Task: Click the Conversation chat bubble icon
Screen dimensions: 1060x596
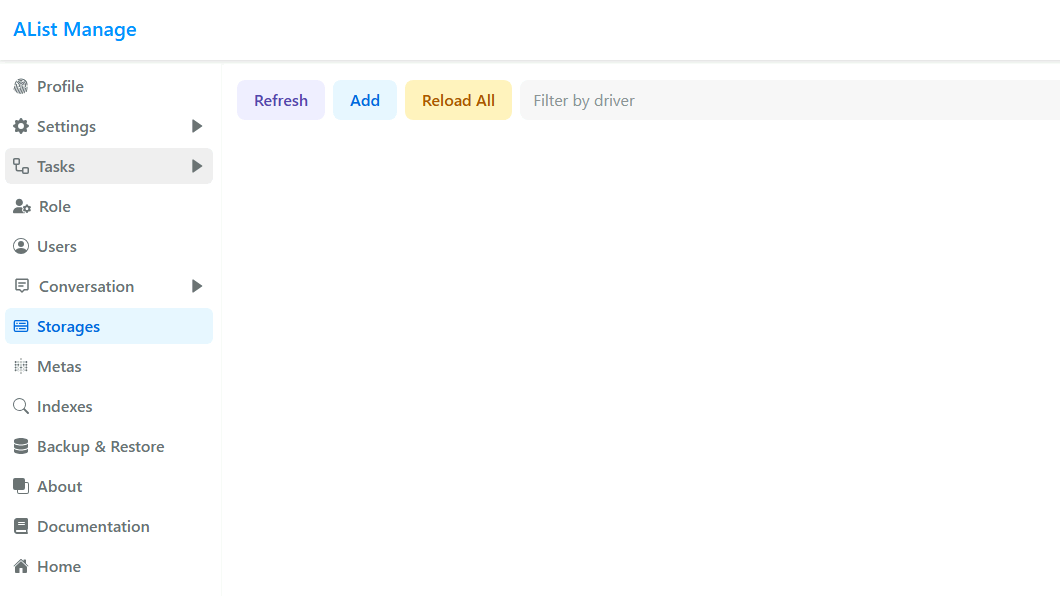Action: [22, 287]
